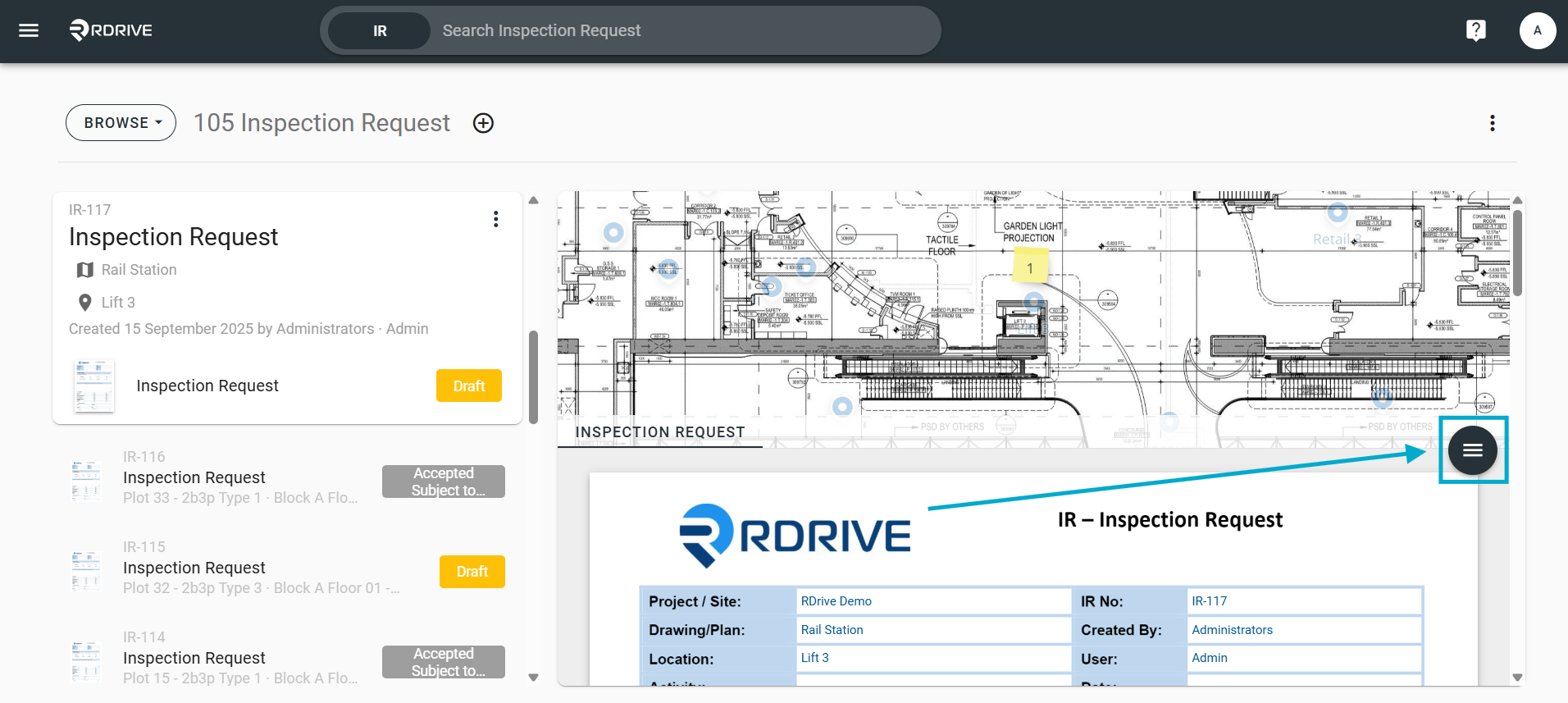This screenshot has width=1568, height=703.
Task: Open the hamburger navigation menu
Action: click(x=29, y=30)
